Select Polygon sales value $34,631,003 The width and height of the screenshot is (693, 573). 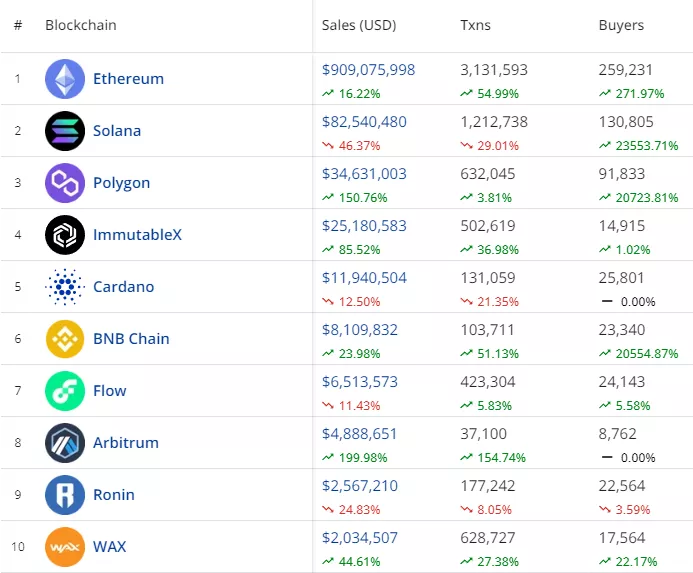pos(364,174)
